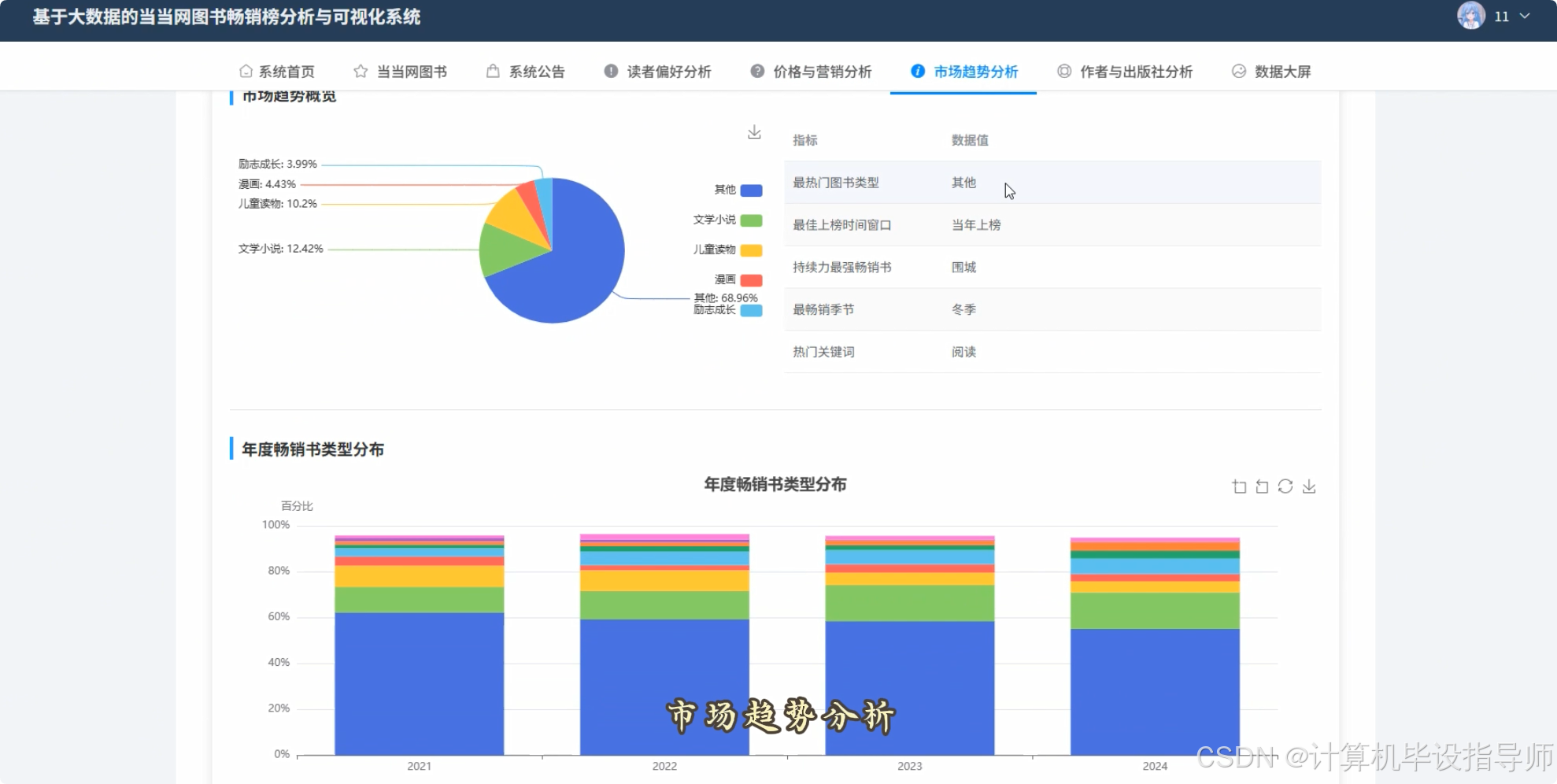
Task: Select the data zoom tool on the bar chart
Action: [1239, 486]
